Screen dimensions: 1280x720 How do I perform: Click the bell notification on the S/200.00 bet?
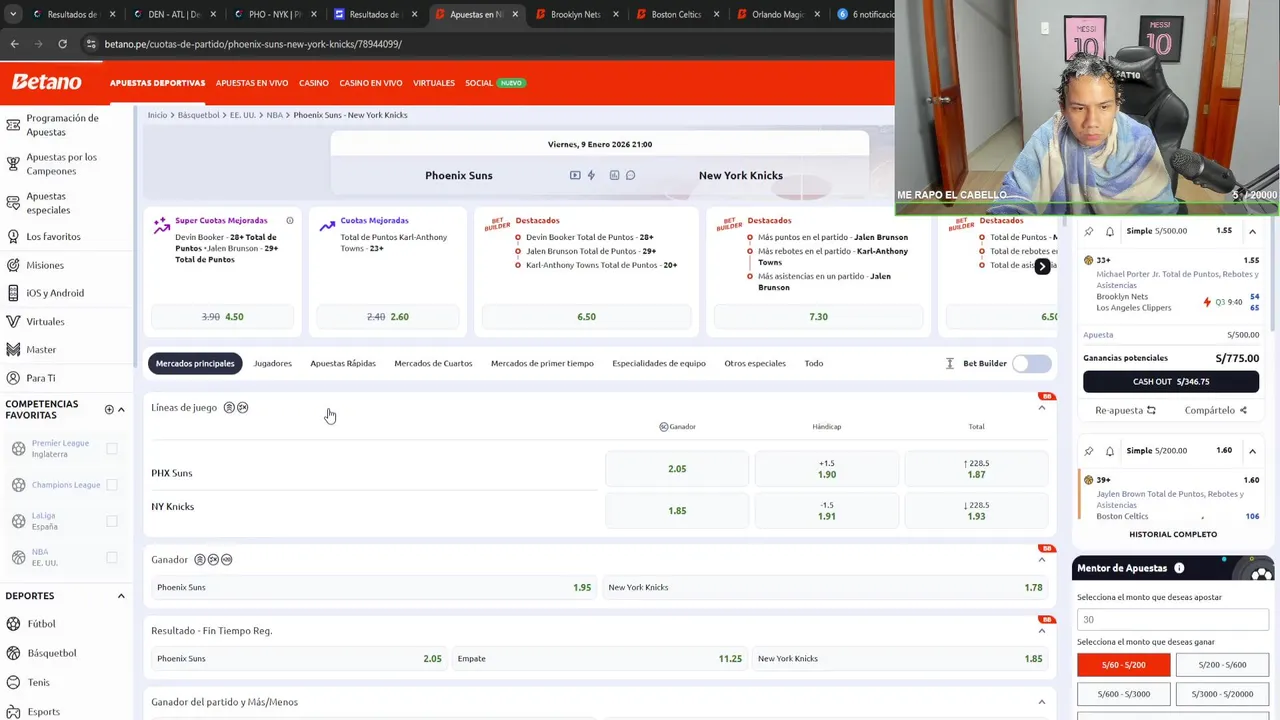click(1110, 451)
